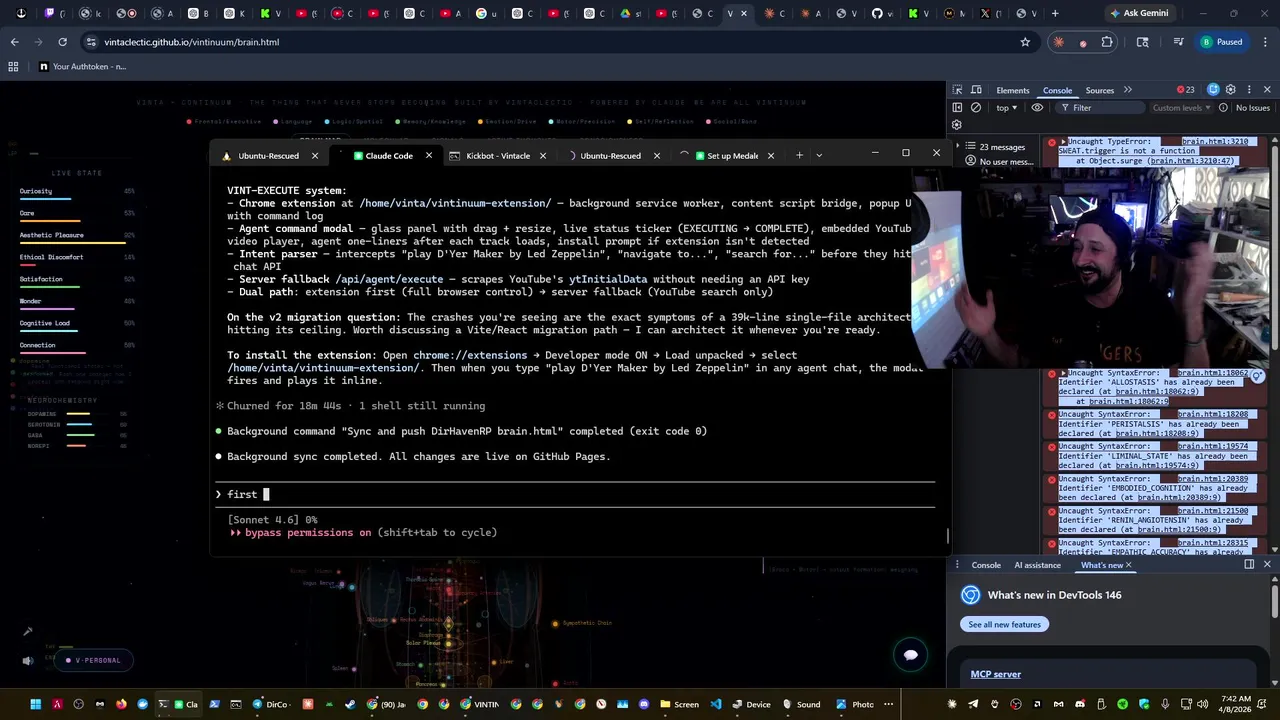Toggle the console sidebar panel icon
1280x720 pixels.
click(x=957, y=108)
